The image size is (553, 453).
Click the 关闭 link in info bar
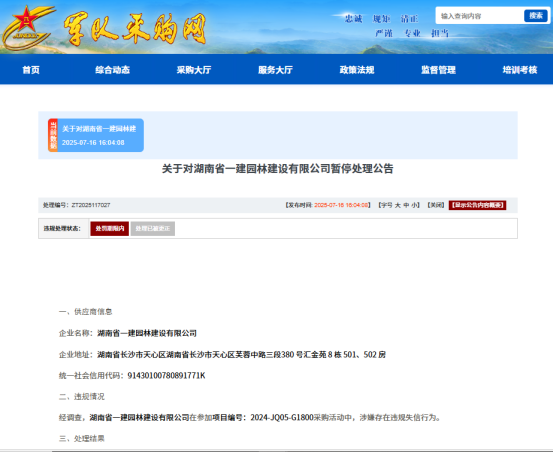click(436, 205)
